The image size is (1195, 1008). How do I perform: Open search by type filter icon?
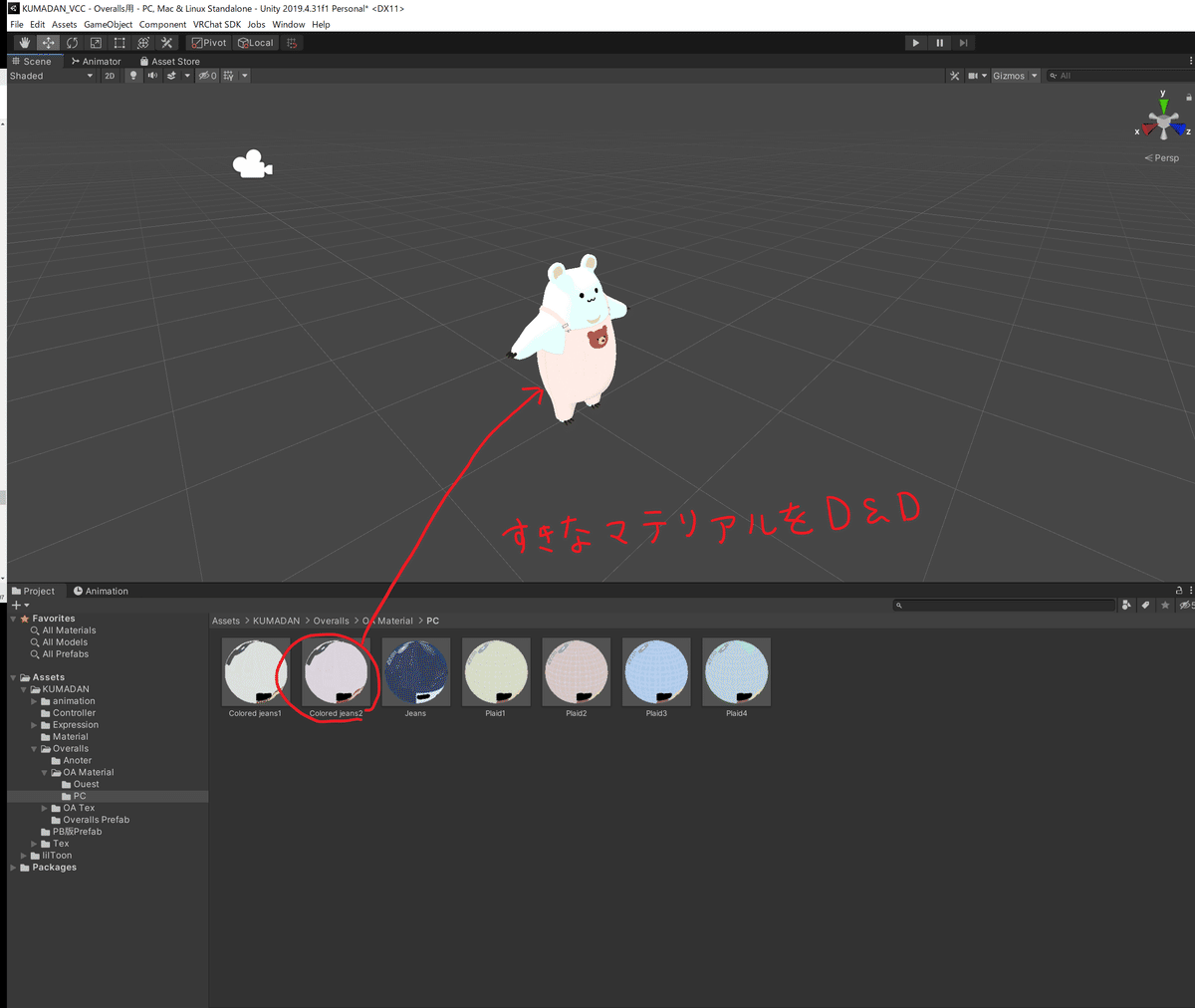[x=1126, y=605]
